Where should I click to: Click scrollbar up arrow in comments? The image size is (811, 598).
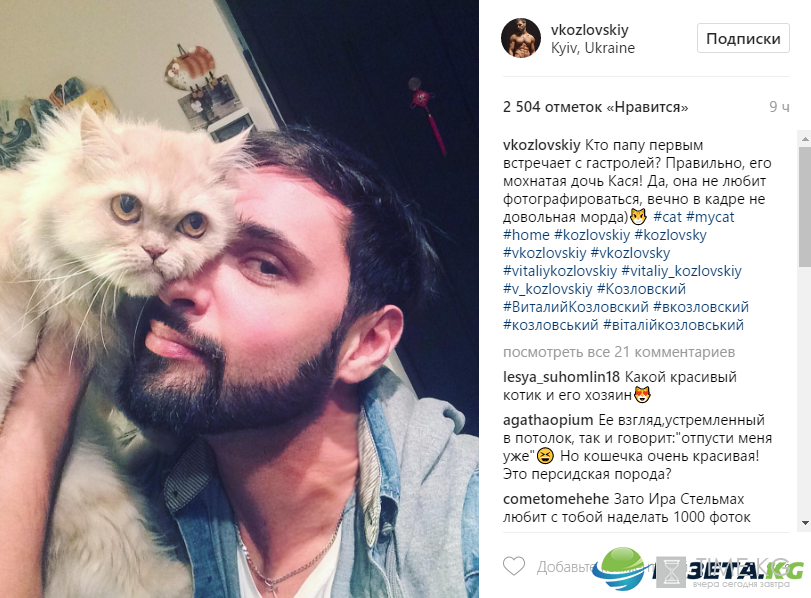(805, 139)
